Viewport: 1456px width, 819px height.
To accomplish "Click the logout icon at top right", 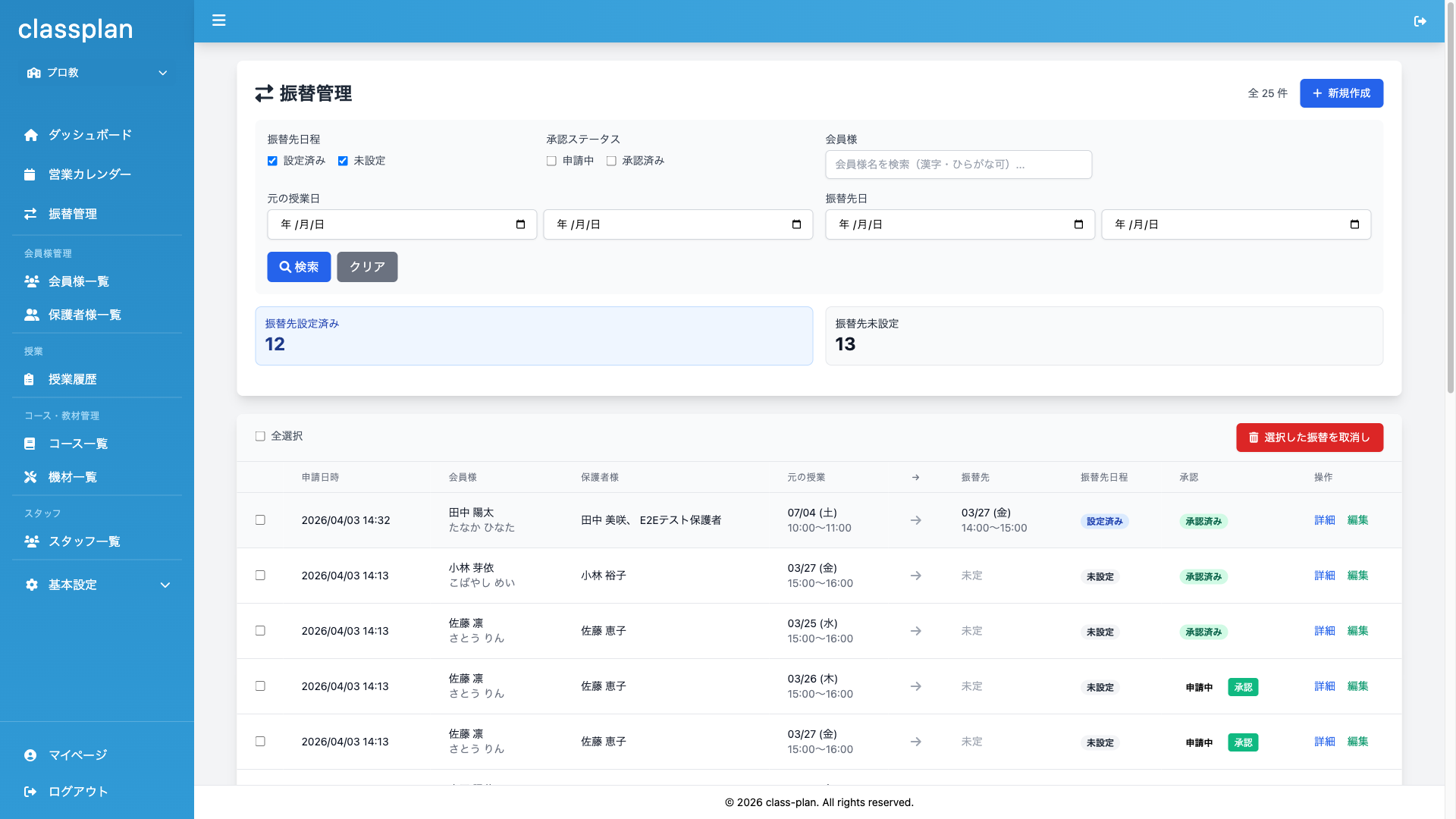I will tap(1420, 21).
